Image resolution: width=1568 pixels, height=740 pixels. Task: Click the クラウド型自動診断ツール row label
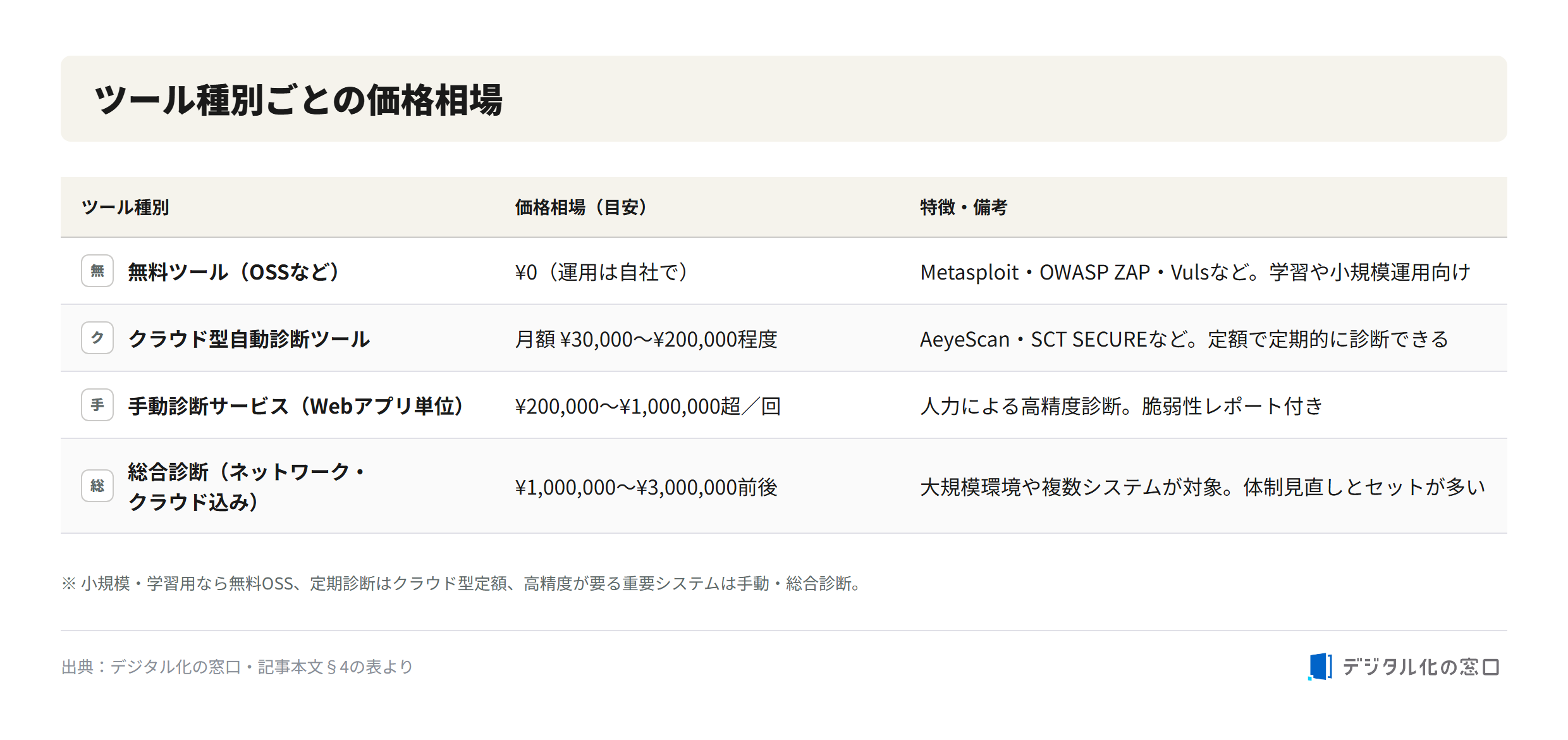tap(249, 339)
